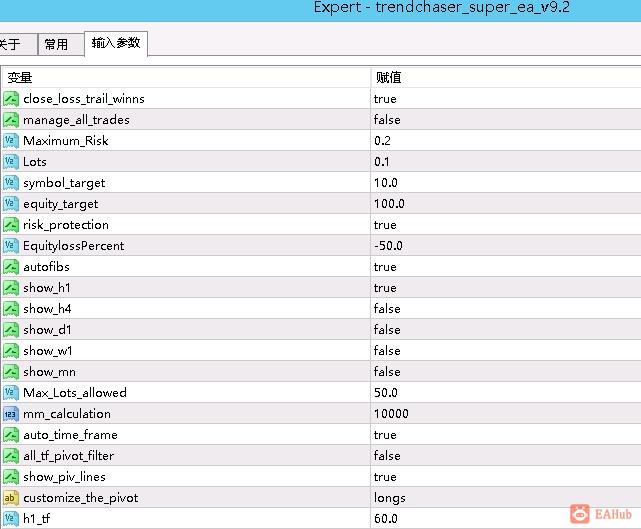The width and height of the screenshot is (641, 529).
Task: Click the 变量 column header
Action: (186, 77)
